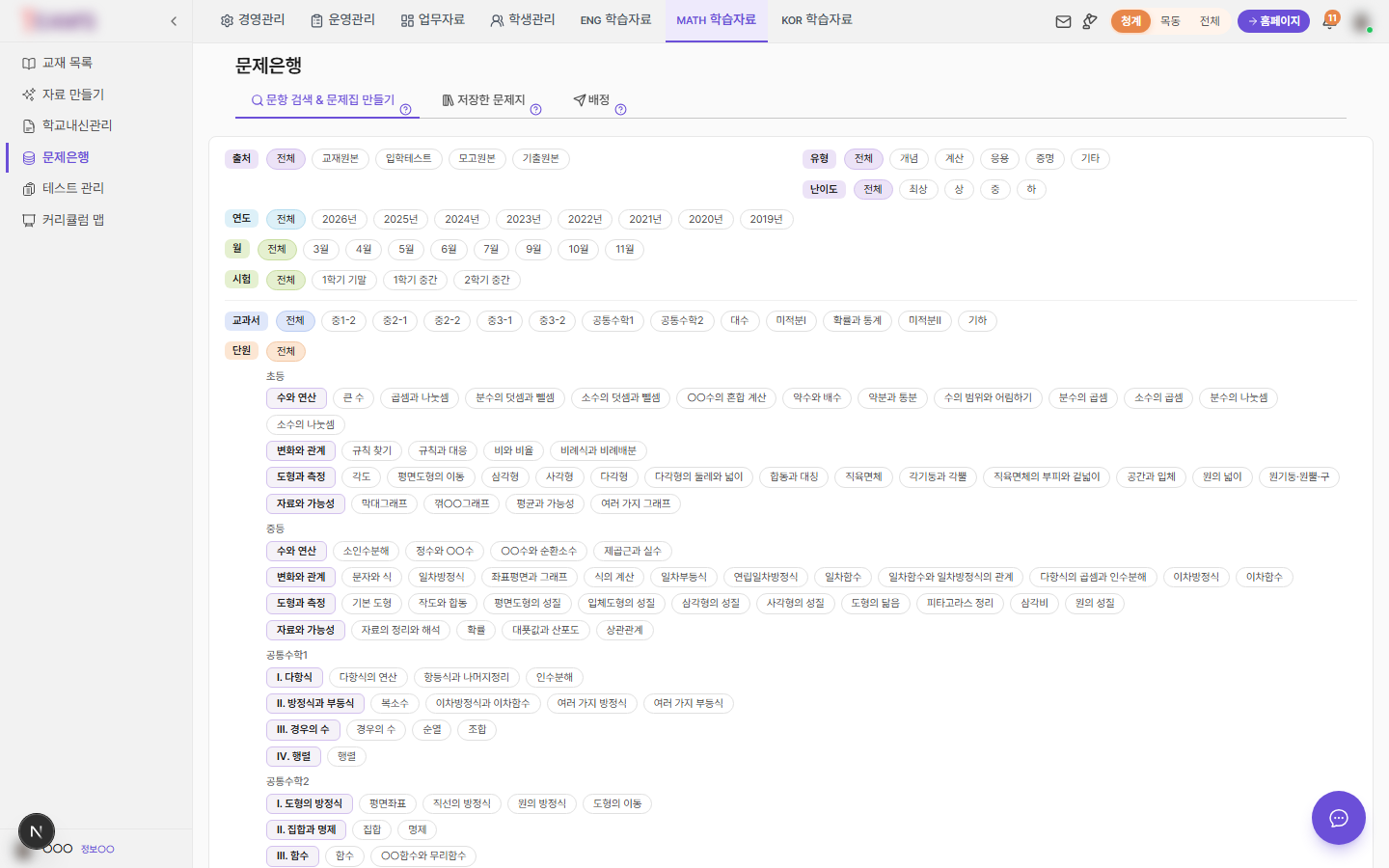
Task: Select 목동 campus toggle
Action: (1170, 21)
